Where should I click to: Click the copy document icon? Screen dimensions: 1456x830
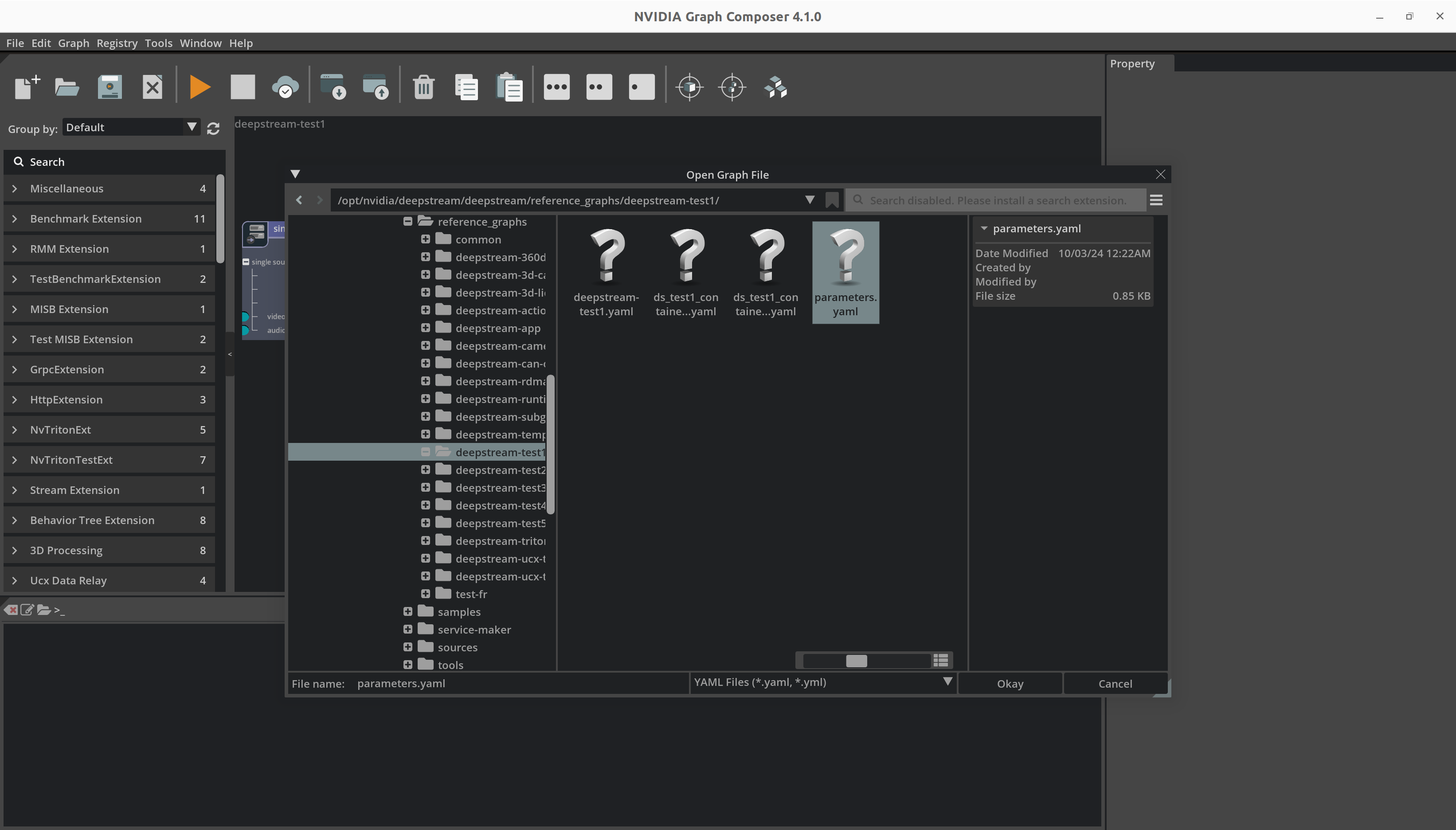pos(466,87)
